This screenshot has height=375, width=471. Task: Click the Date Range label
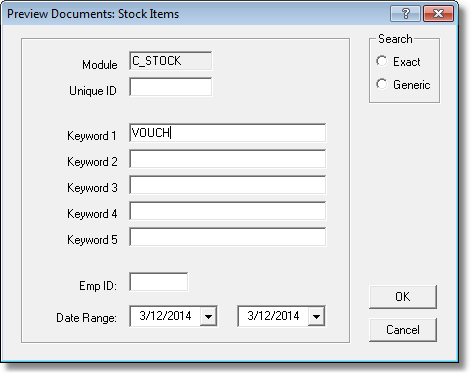point(86,318)
